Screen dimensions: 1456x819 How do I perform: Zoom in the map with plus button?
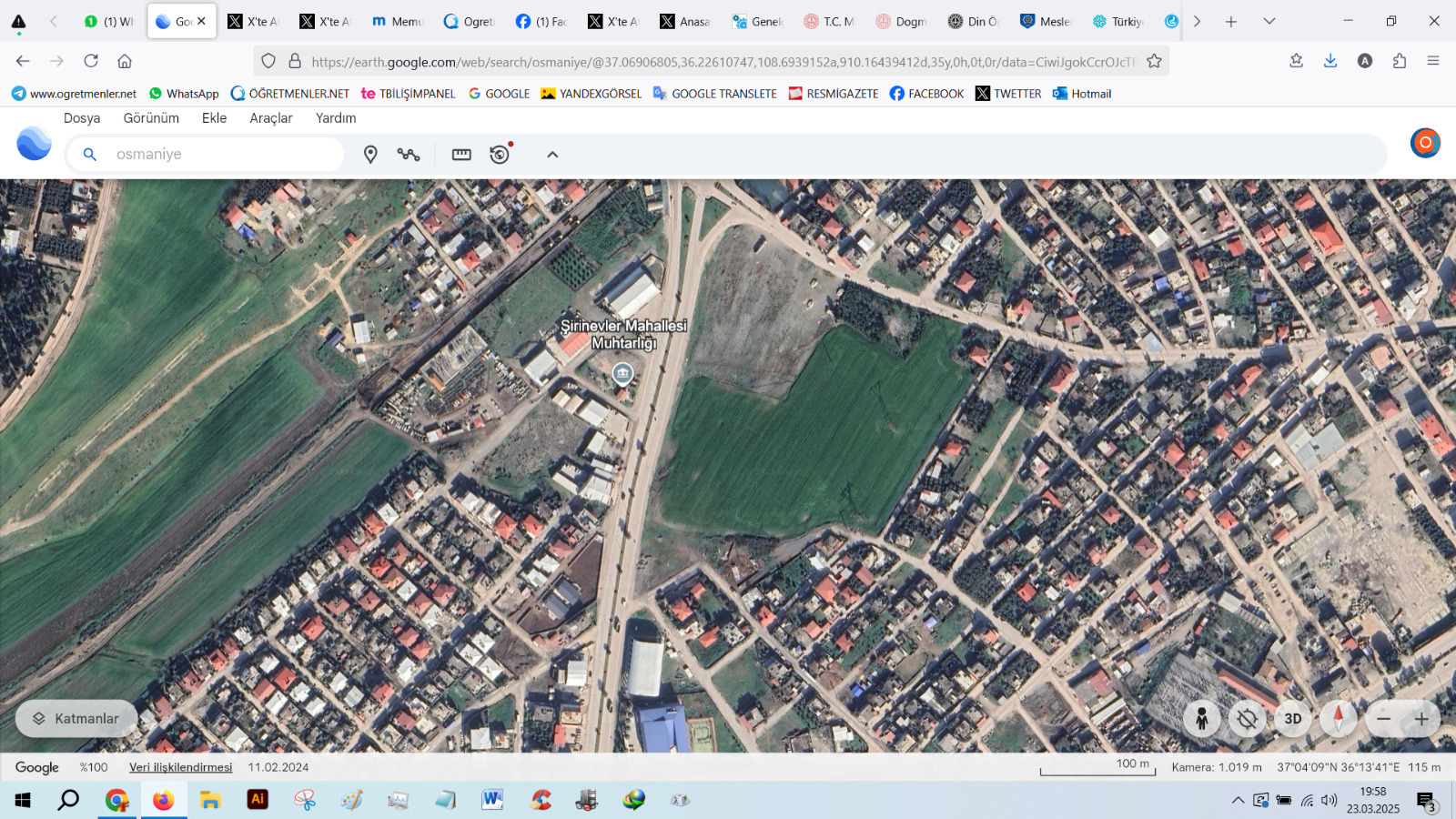tap(1421, 719)
